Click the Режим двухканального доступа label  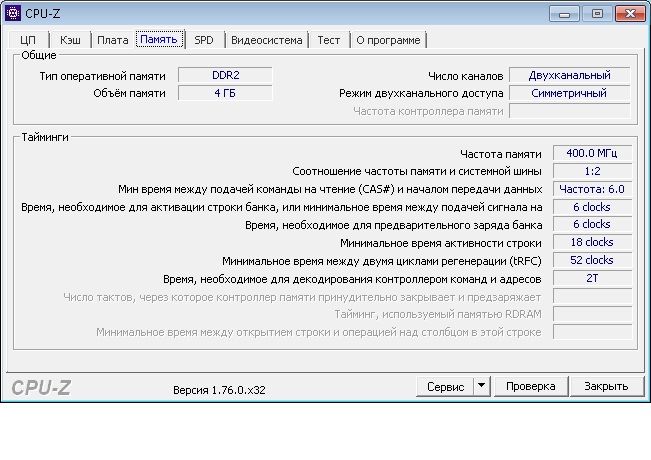[421, 93]
